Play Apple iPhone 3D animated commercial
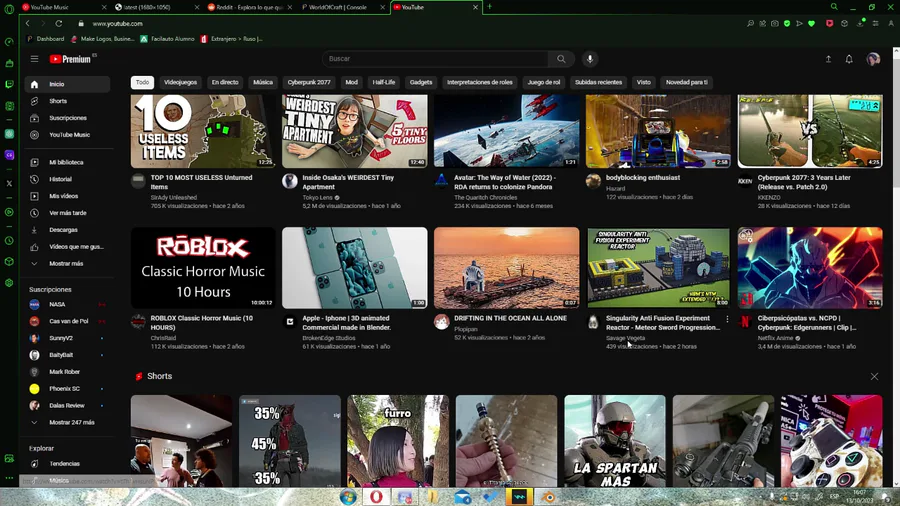Image resolution: width=900 pixels, height=506 pixels. [x=354, y=268]
